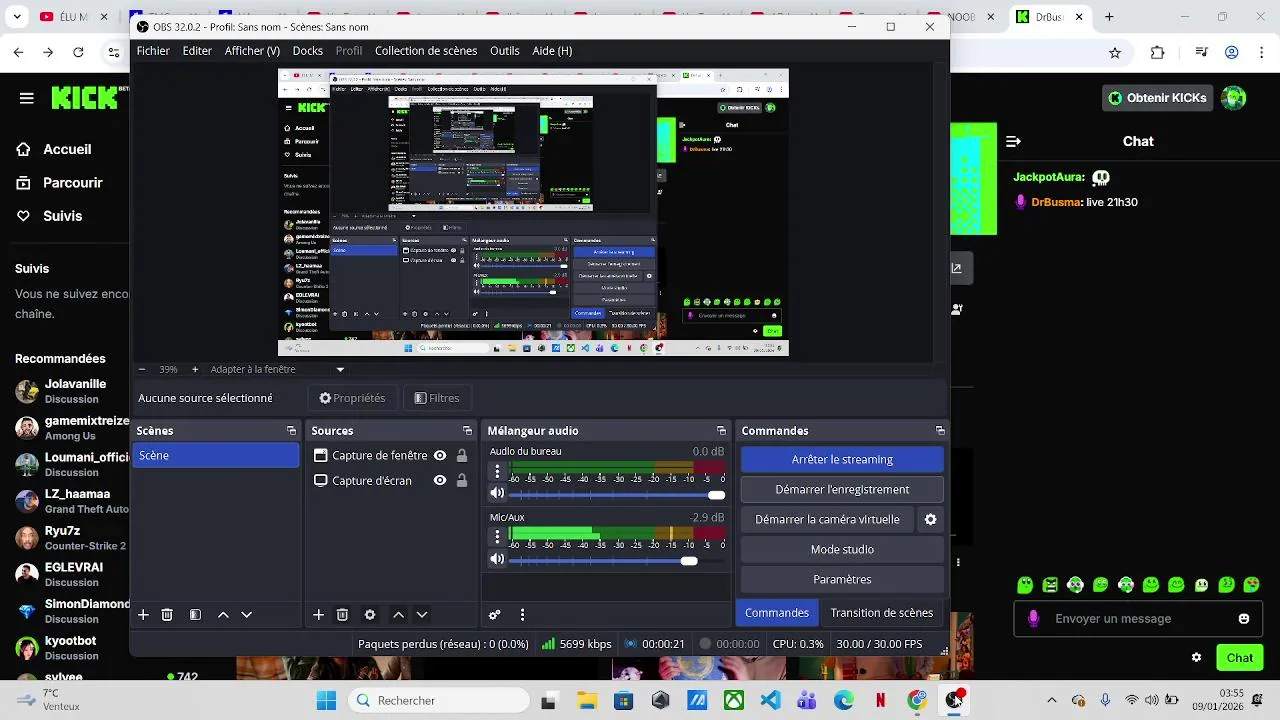Image resolution: width=1280 pixels, height=720 pixels.
Task: Move source down arrow in Sources dock
Action: pos(422,615)
